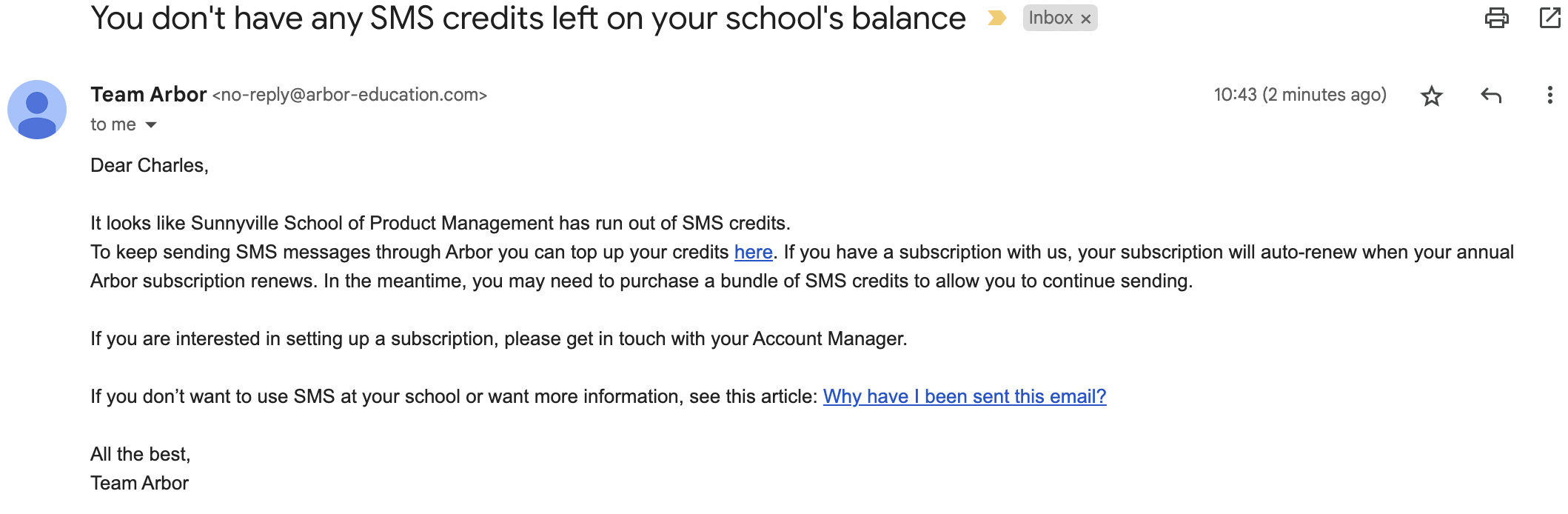Star this email from Team Arbor
Viewport: 1568px width, 514px height.
[x=1432, y=96]
